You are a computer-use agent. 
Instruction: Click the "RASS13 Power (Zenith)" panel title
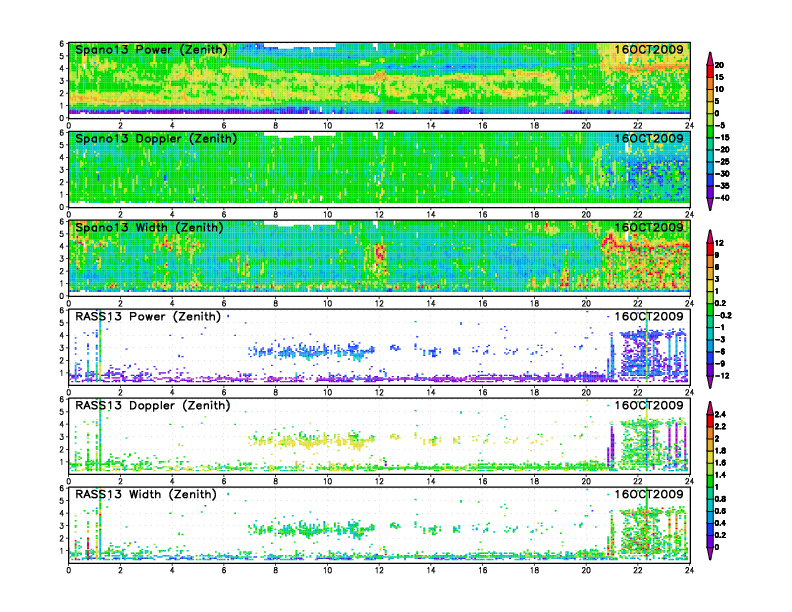[x=148, y=317]
